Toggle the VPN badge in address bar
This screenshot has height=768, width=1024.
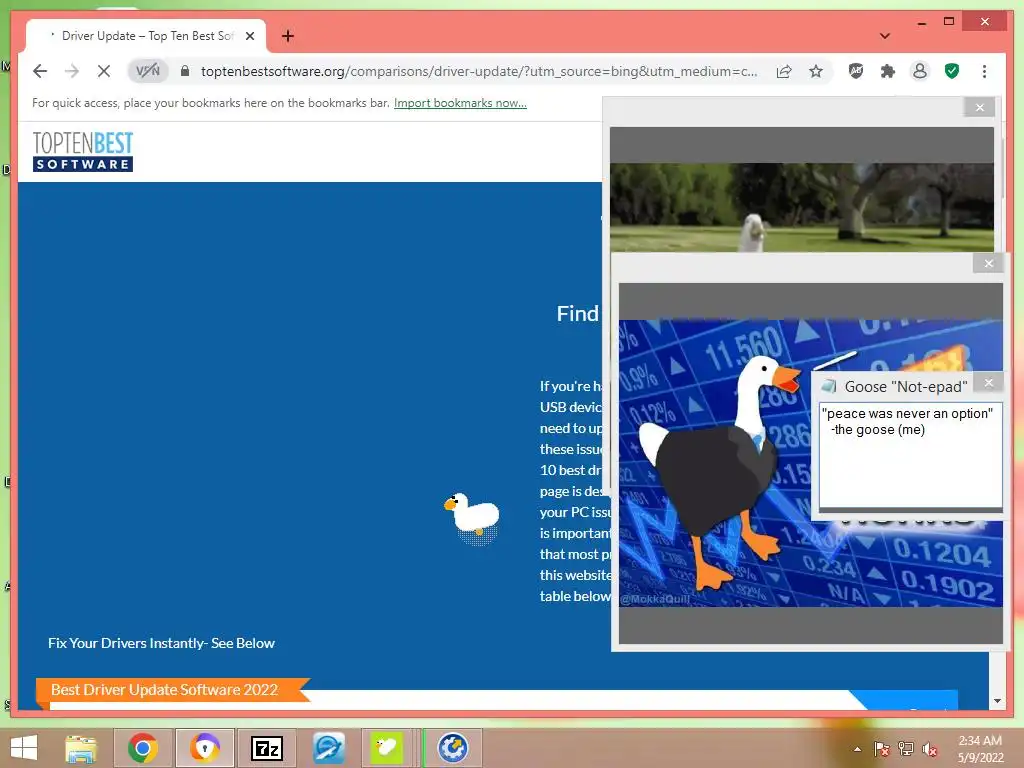[x=148, y=71]
